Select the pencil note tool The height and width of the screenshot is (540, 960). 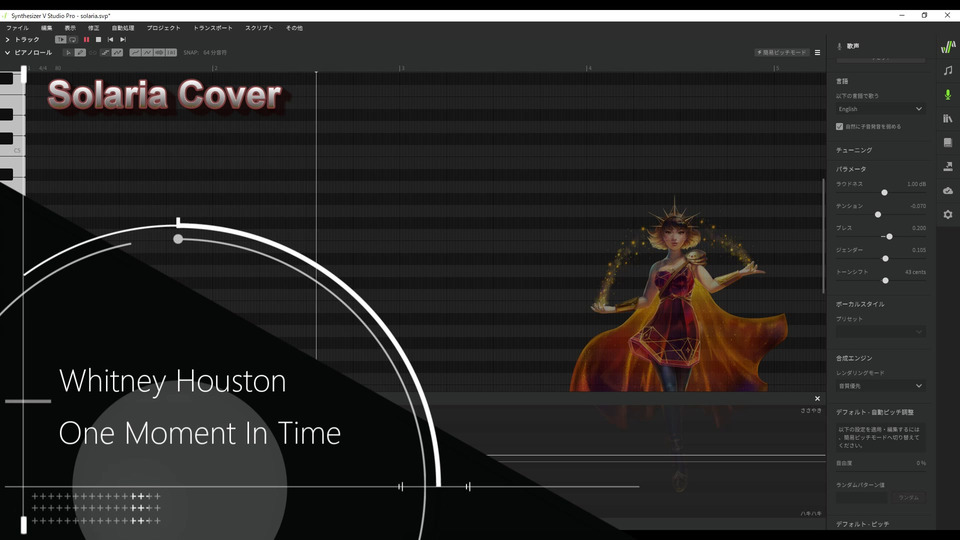(80, 53)
